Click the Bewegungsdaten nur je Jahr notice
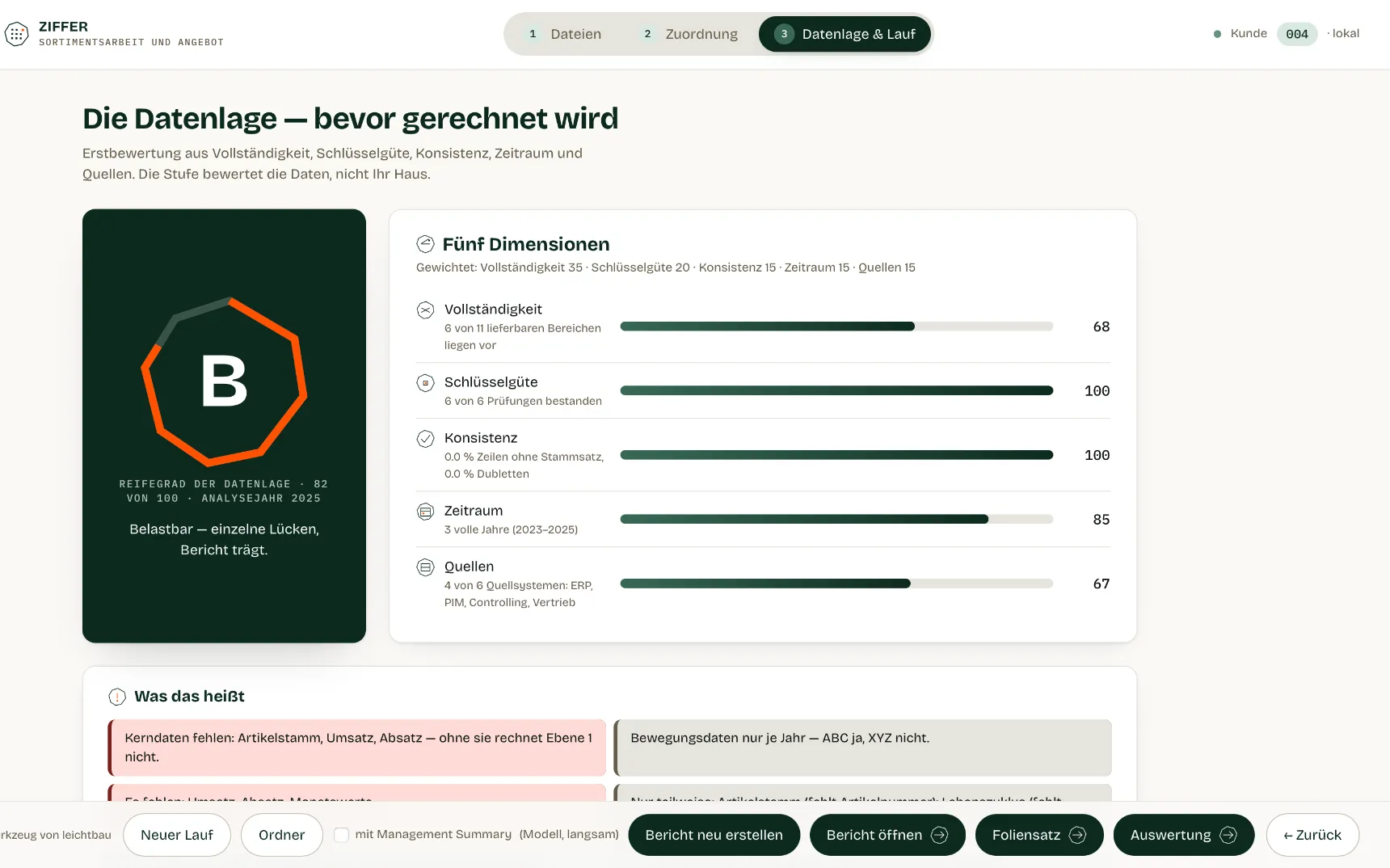 [862, 748]
